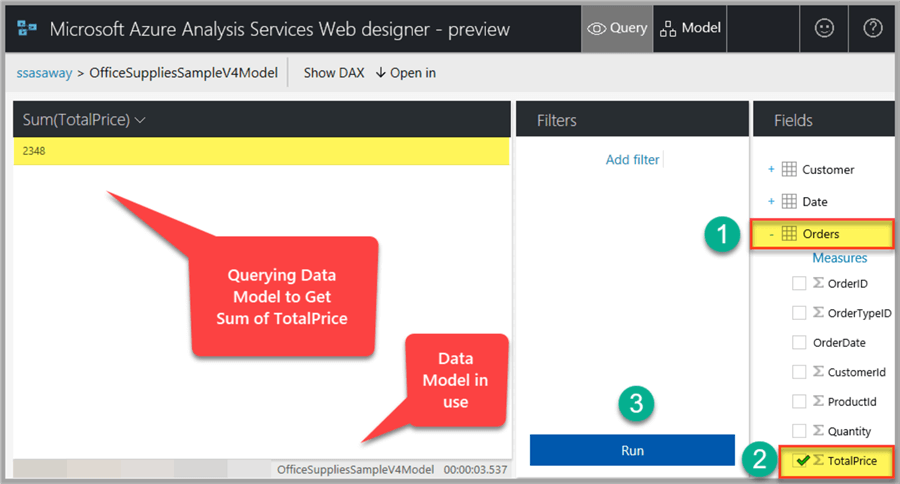Click the Date table grid icon
Image resolution: width=900 pixels, height=484 pixels.
click(x=789, y=201)
